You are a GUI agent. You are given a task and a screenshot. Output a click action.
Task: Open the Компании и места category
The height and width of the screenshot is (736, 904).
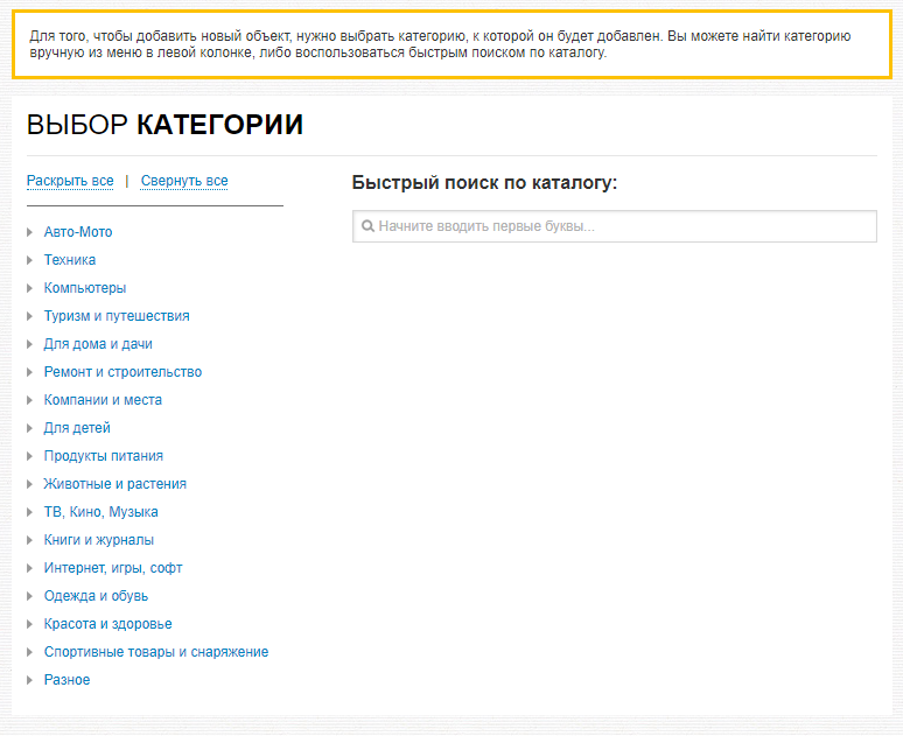[x=103, y=400]
